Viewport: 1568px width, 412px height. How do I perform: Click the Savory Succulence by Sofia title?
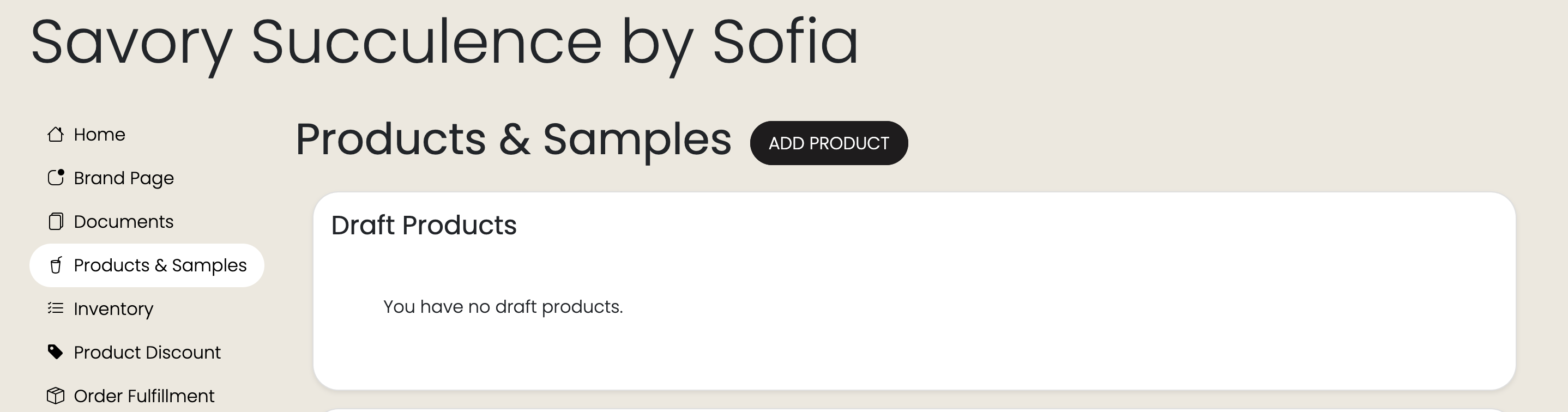tap(444, 43)
